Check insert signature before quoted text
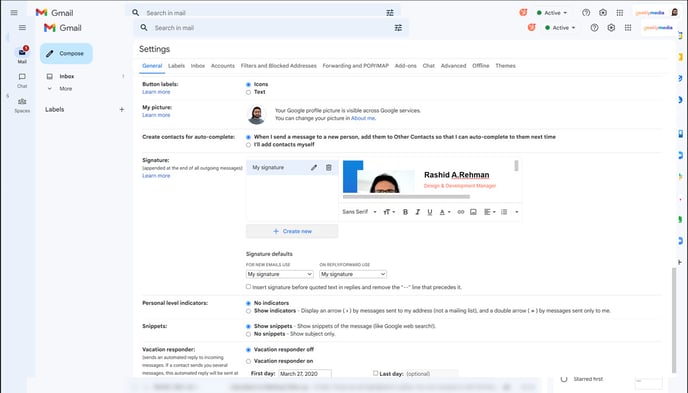The width and height of the screenshot is (688, 393). pyautogui.click(x=248, y=286)
